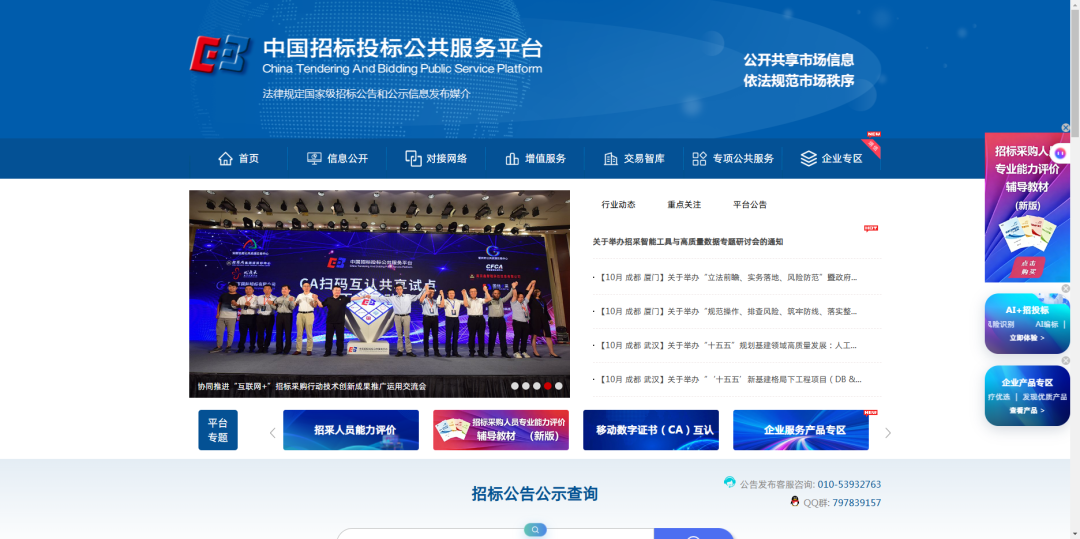Click the title 中国招标投标公共服务平台
The image size is (1080, 539).
pos(403,47)
